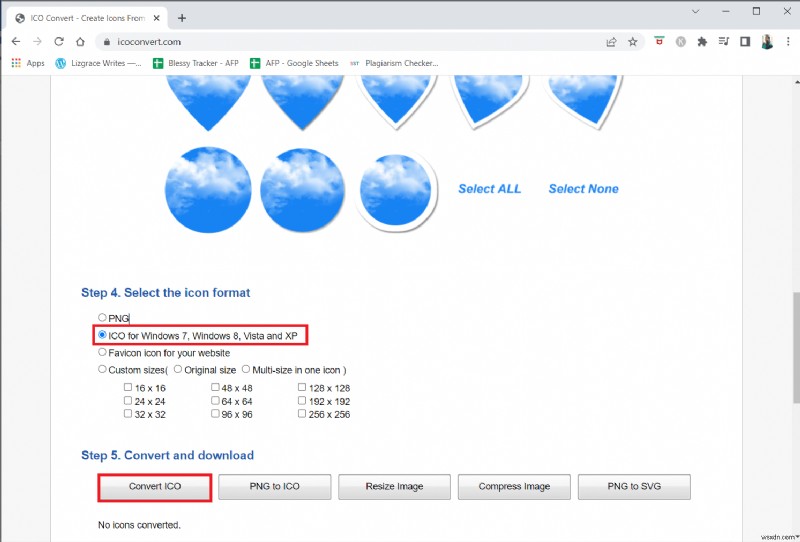Check the 192 x 192 size box
This screenshot has height=542, width=800.
[x=302, y=401]
